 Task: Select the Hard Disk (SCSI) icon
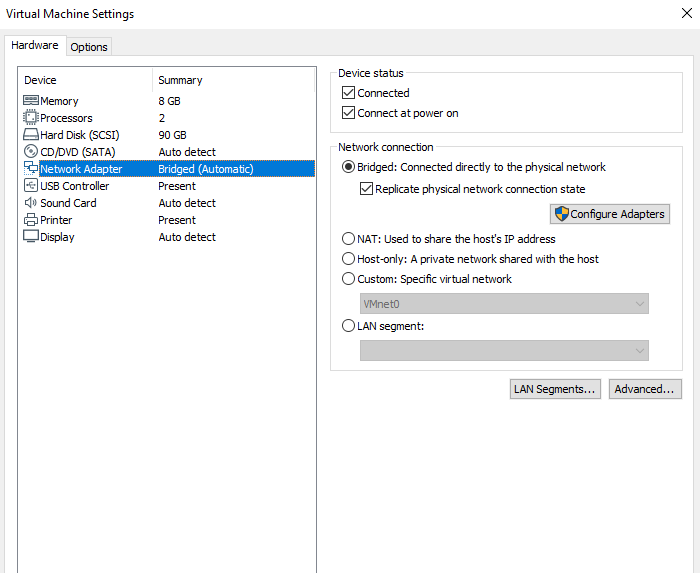point(30,135)
